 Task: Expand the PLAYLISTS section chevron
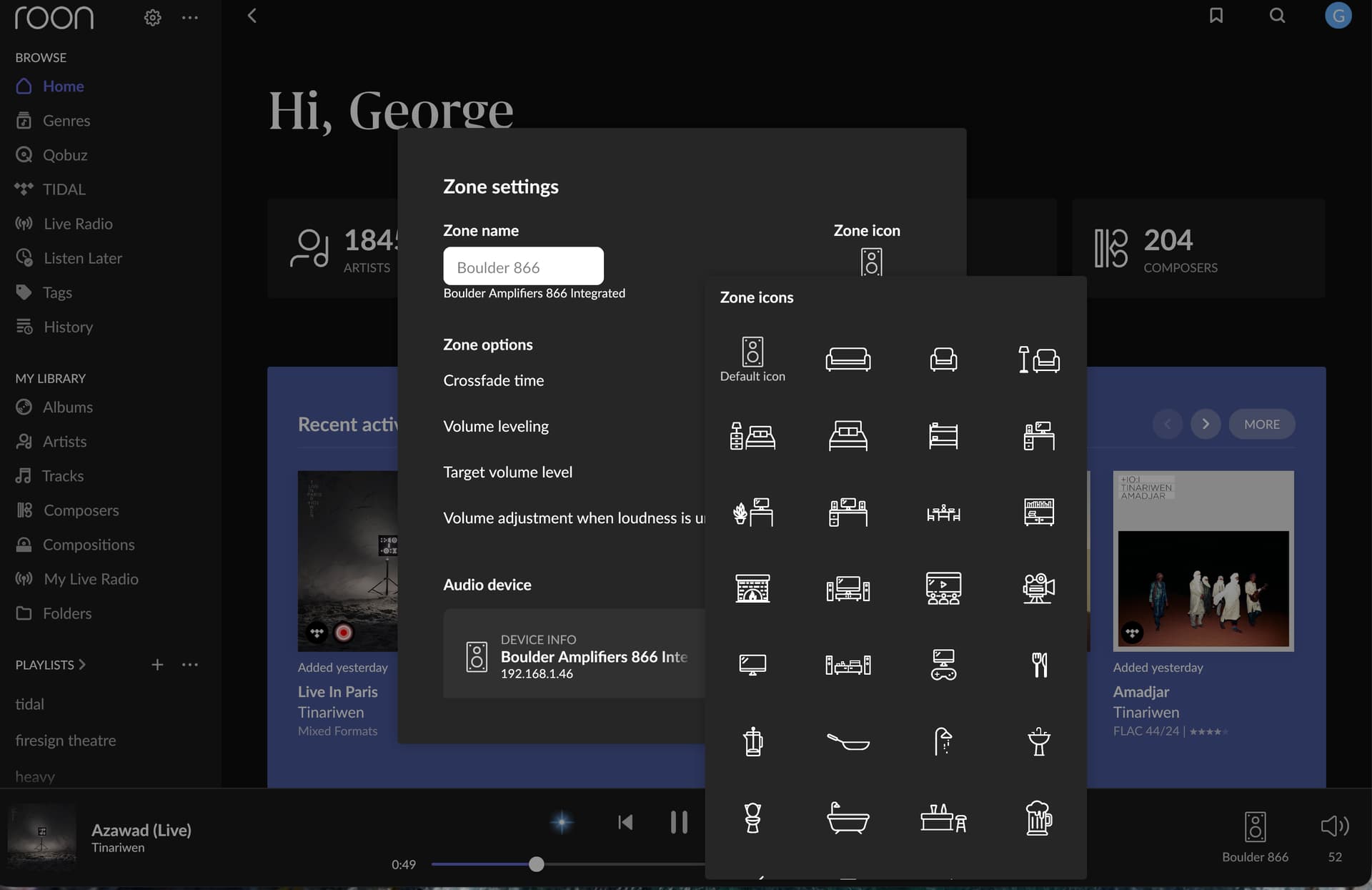click(x=82, y=665)
